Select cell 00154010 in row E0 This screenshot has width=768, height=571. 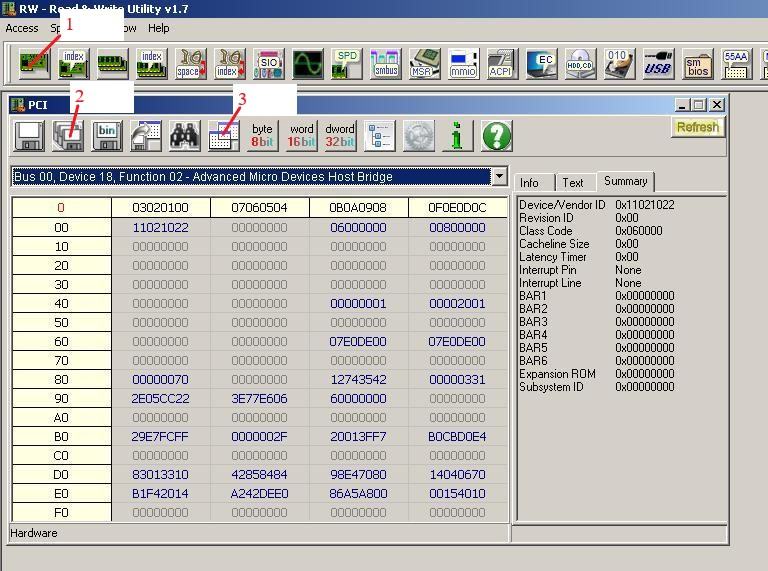(457, 494)
